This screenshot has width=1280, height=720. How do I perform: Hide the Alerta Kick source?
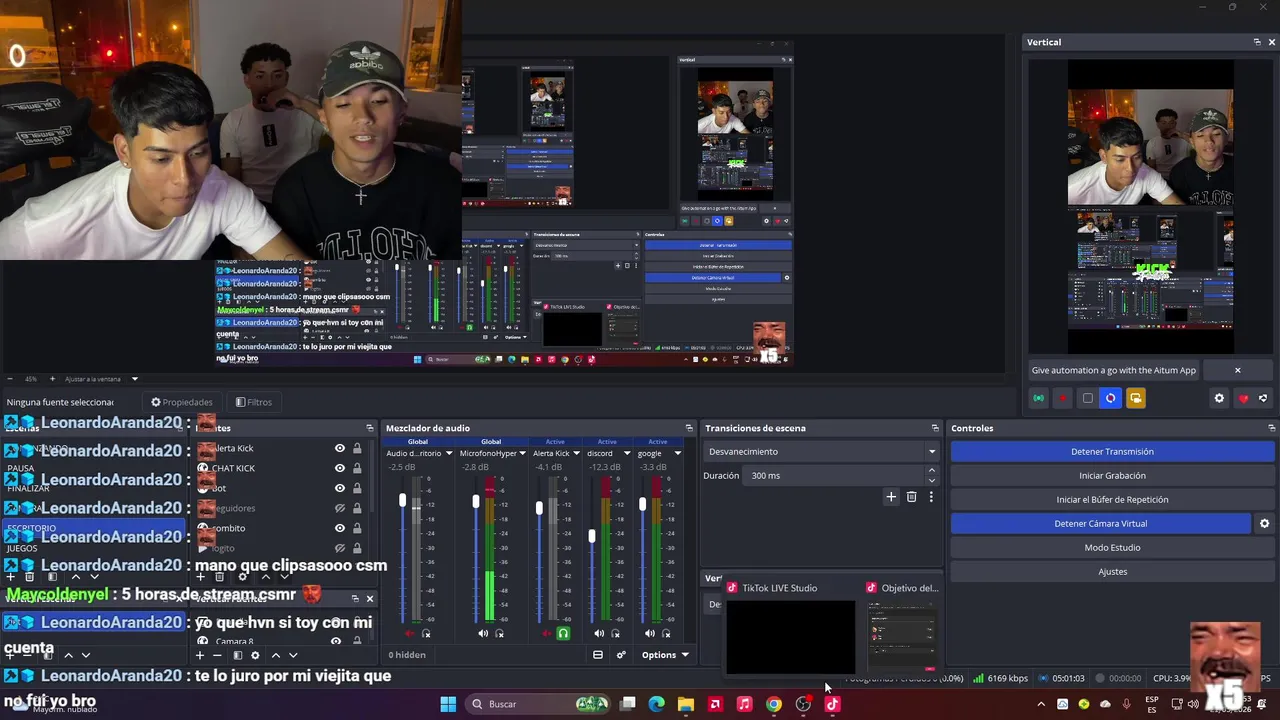click(340, 448)
